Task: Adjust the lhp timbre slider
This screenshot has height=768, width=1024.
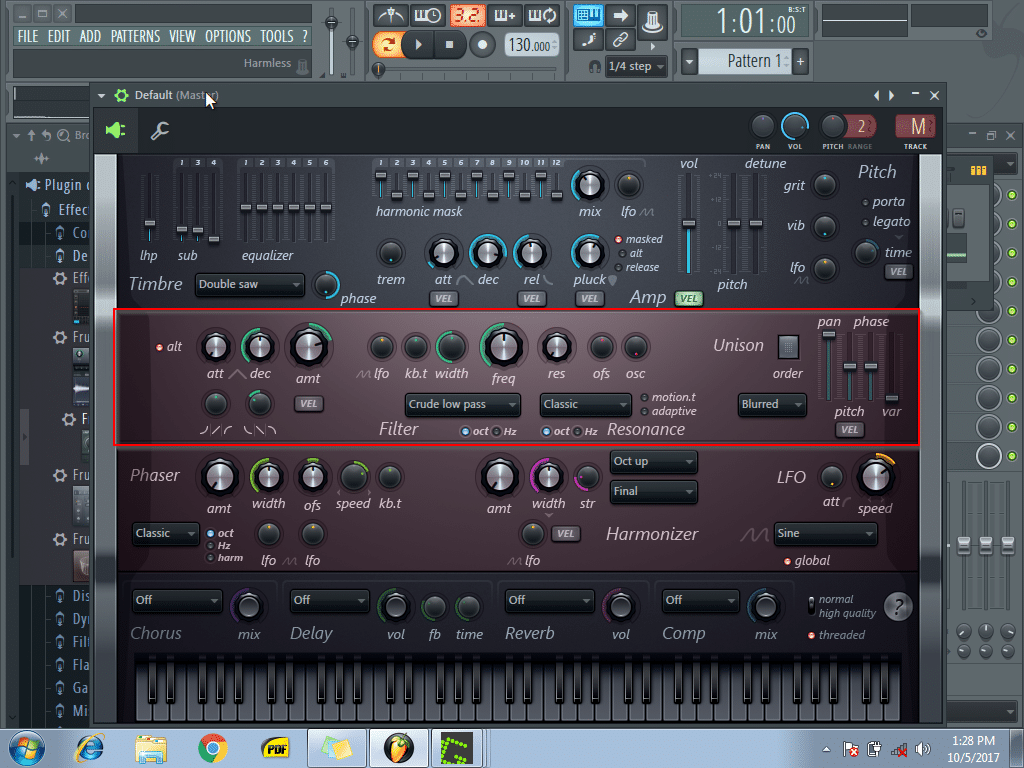Action: [x=150, y=209]
